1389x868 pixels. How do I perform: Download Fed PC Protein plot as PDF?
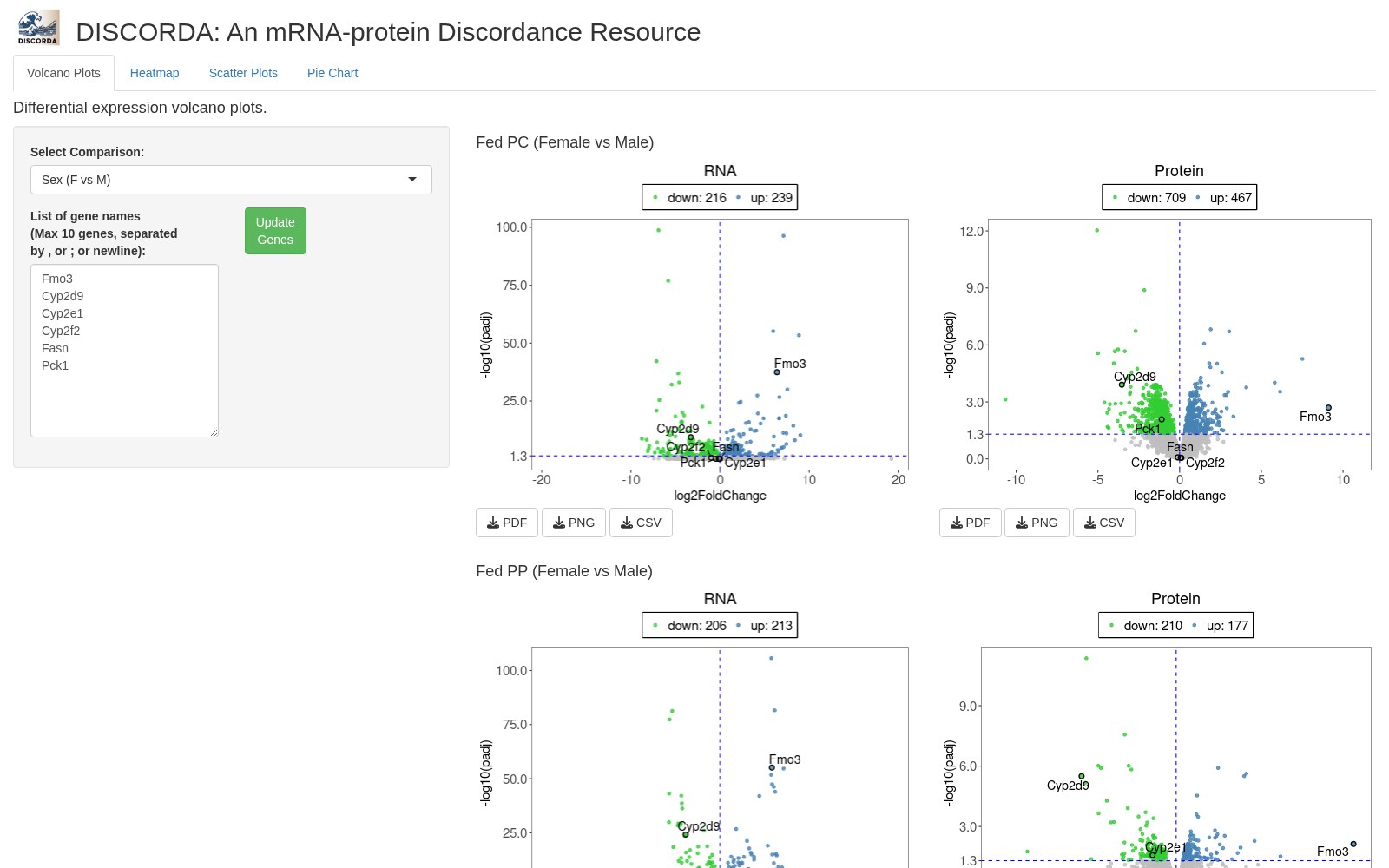pos(971,523)
